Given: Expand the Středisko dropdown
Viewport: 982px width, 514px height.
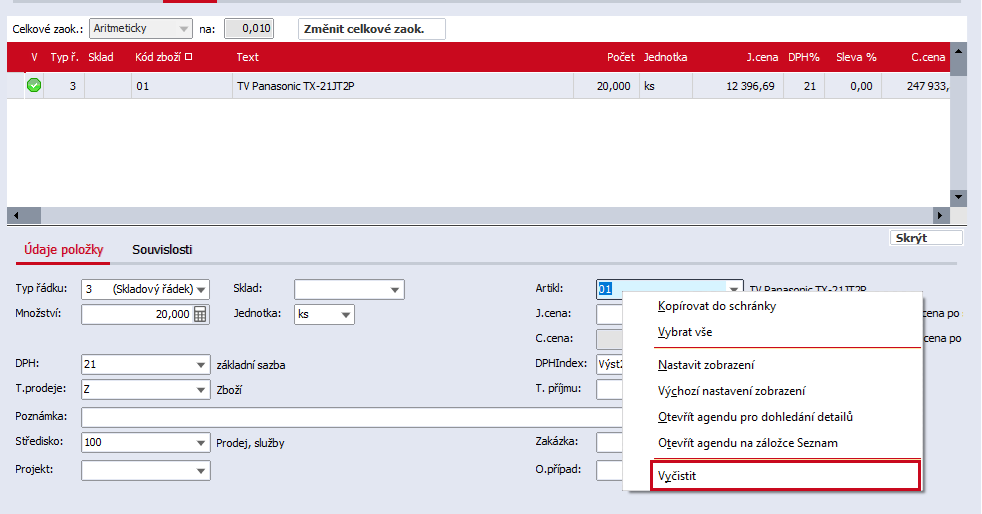Looking at the screenshot, I should click(x=200, y=443).
